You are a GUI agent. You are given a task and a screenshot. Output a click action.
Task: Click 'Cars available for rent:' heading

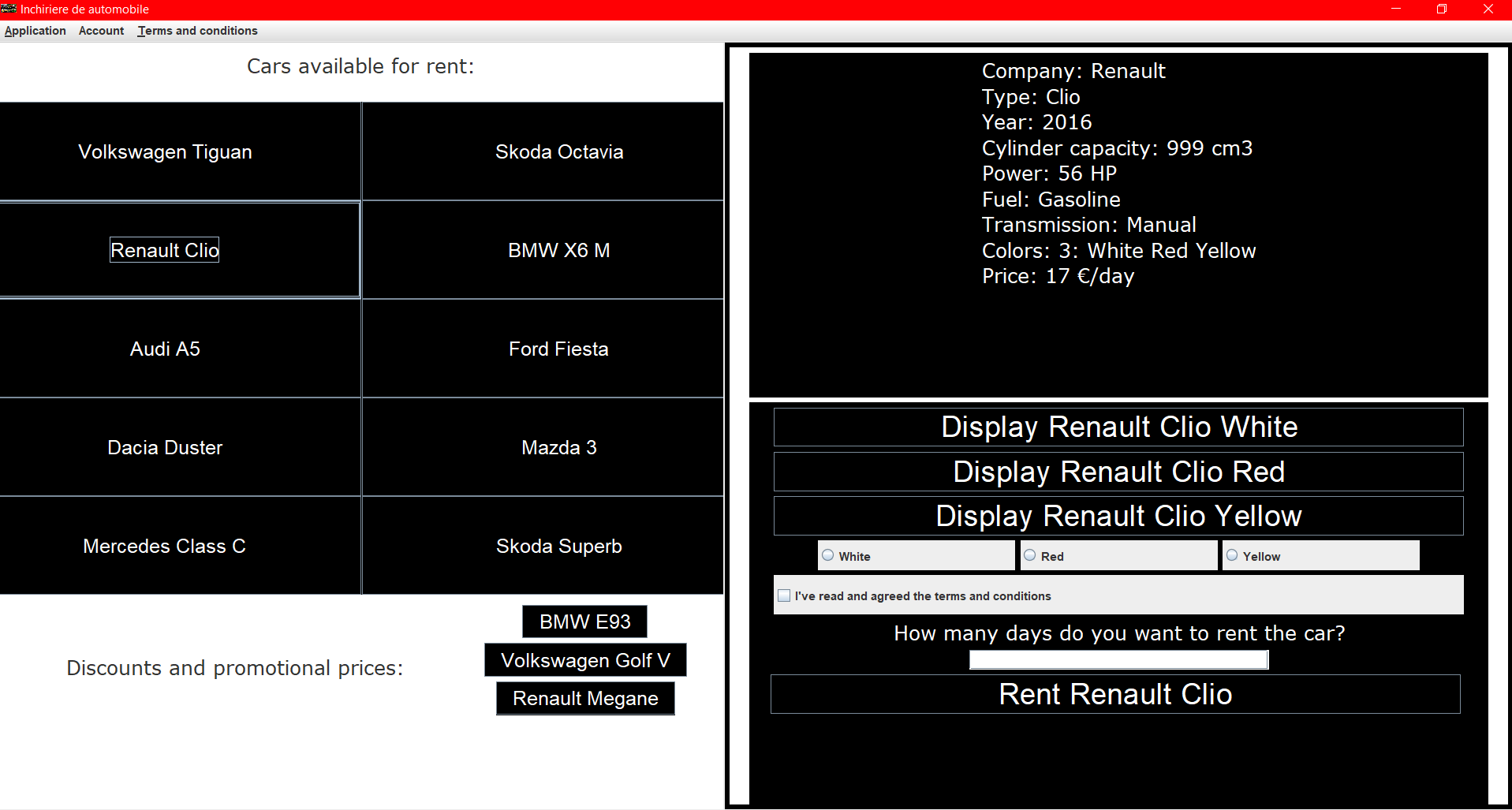pos(360,66)
